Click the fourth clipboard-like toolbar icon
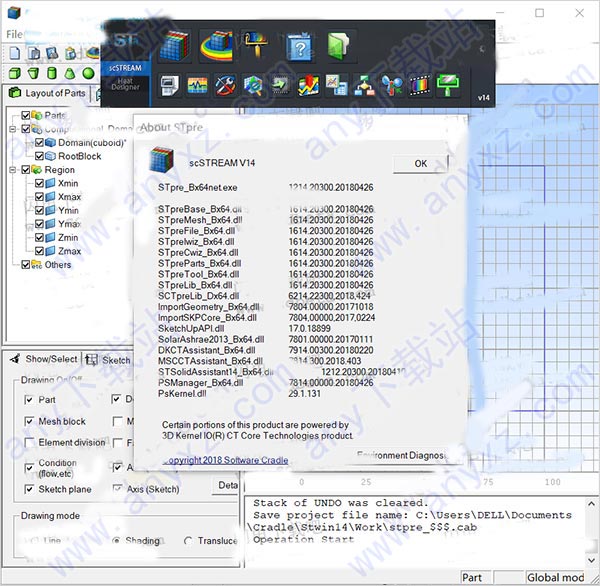Viewport: 600px width, 586px height. [70, 53]
